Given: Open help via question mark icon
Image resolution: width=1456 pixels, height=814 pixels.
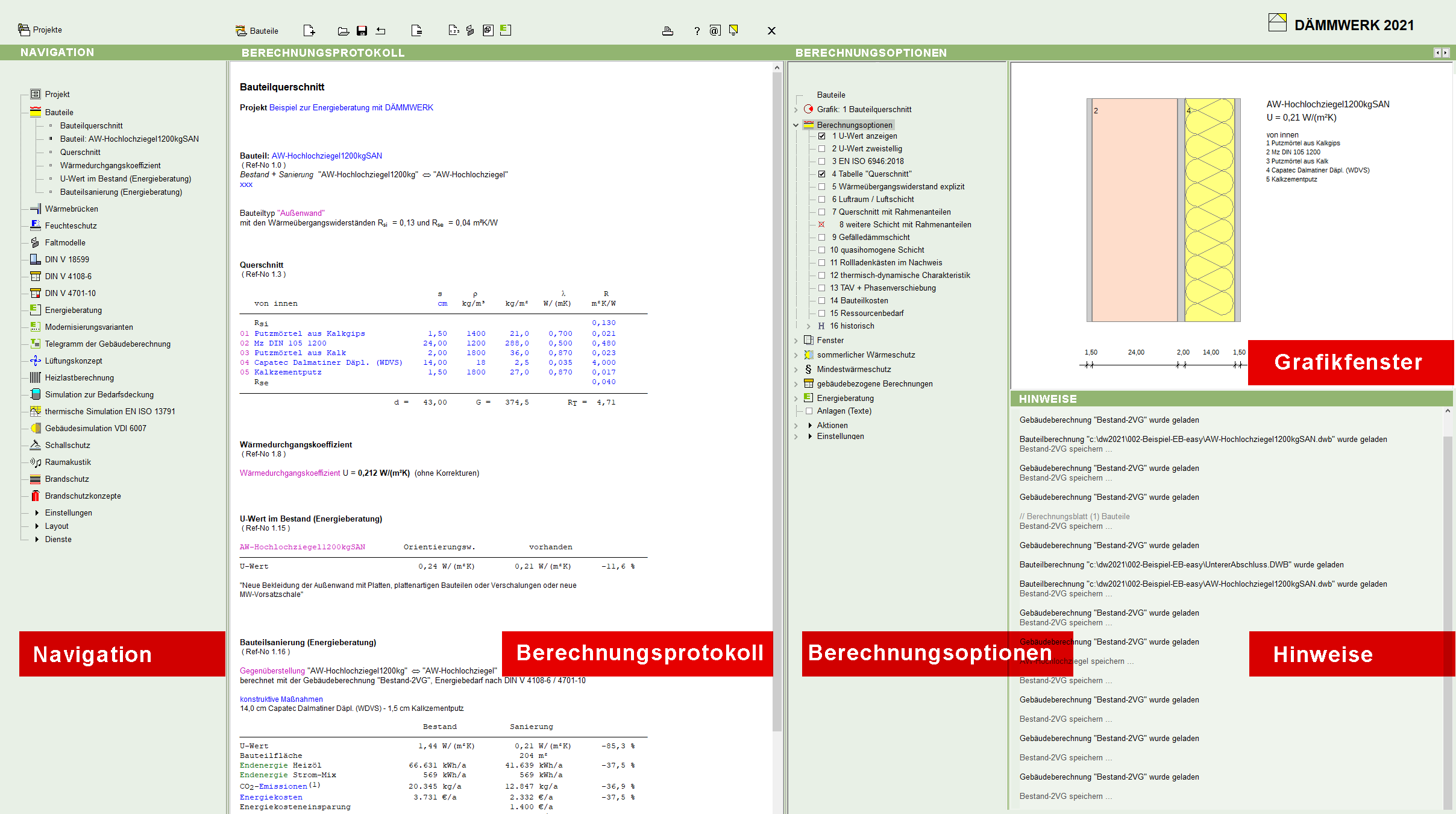Looking at the screenshot, I should click(697, 31).
